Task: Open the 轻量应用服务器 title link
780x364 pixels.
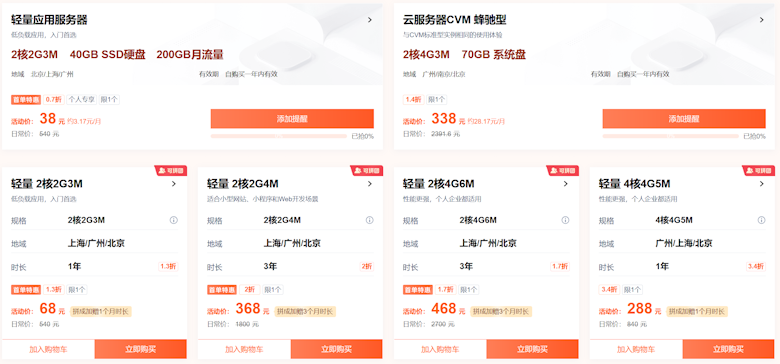Action: click(x=50, y=20)
